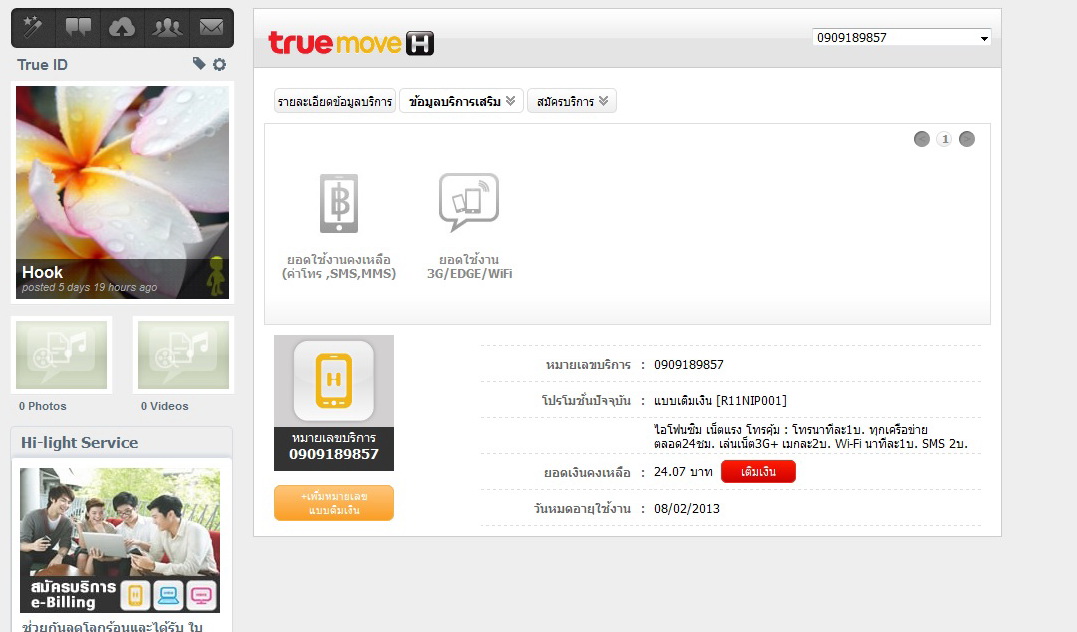Screen dimensions: 1077x632
Task: Open the 0 Videos thumbnail
Action: click(x=183, y=355)
